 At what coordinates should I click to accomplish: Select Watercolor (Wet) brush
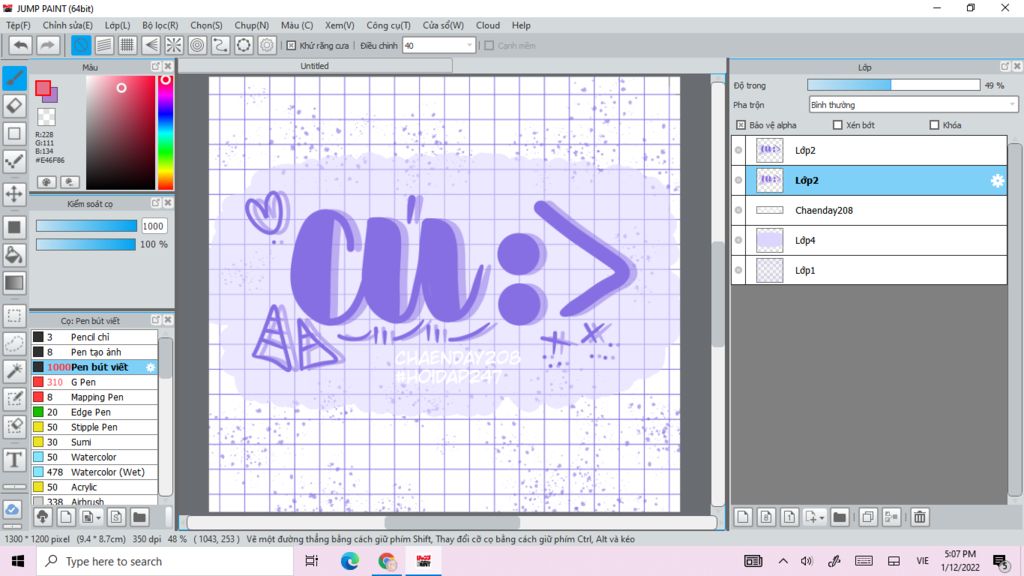[95, 472]
